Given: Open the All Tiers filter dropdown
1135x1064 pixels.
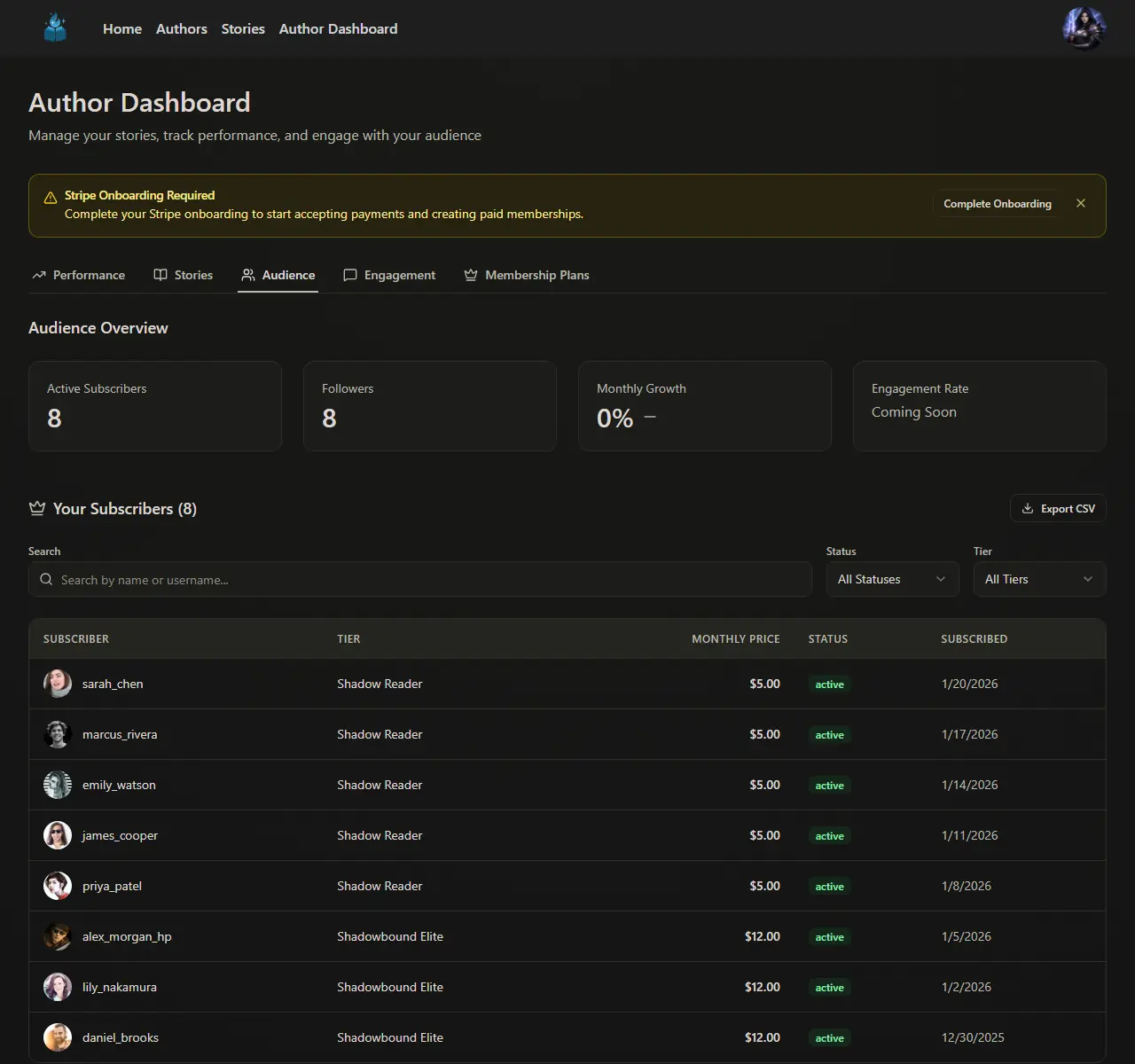Looking at the screenshot, I should 1038,579.
